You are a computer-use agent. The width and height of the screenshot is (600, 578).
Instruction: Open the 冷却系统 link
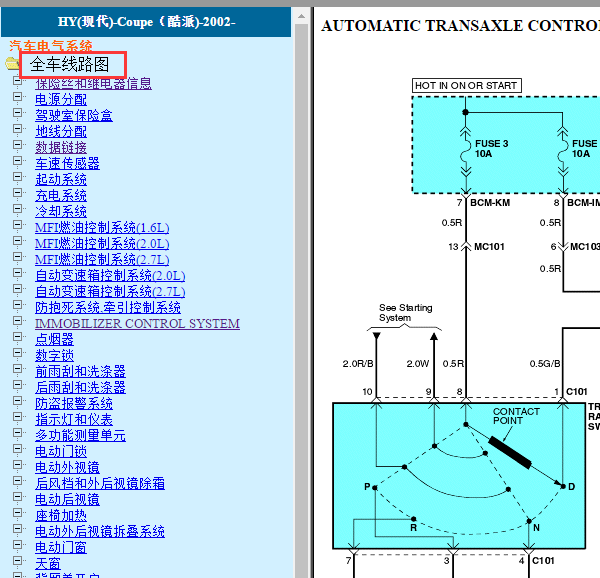61,212
